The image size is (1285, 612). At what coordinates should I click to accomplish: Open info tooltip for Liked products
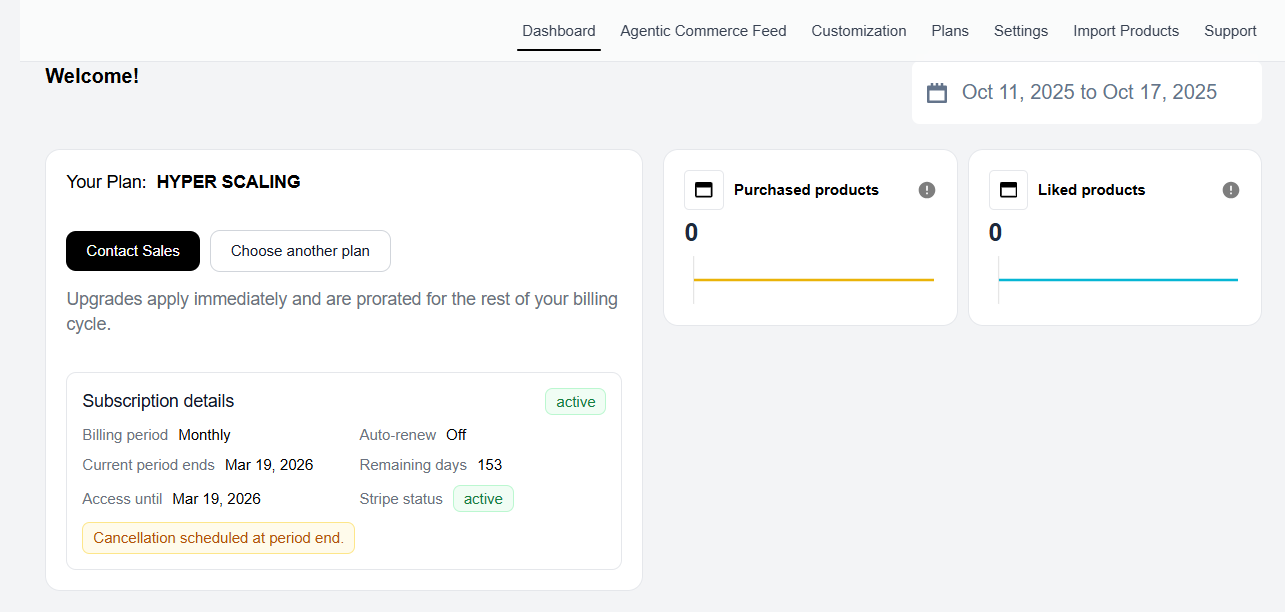(x=1231, y=190)
